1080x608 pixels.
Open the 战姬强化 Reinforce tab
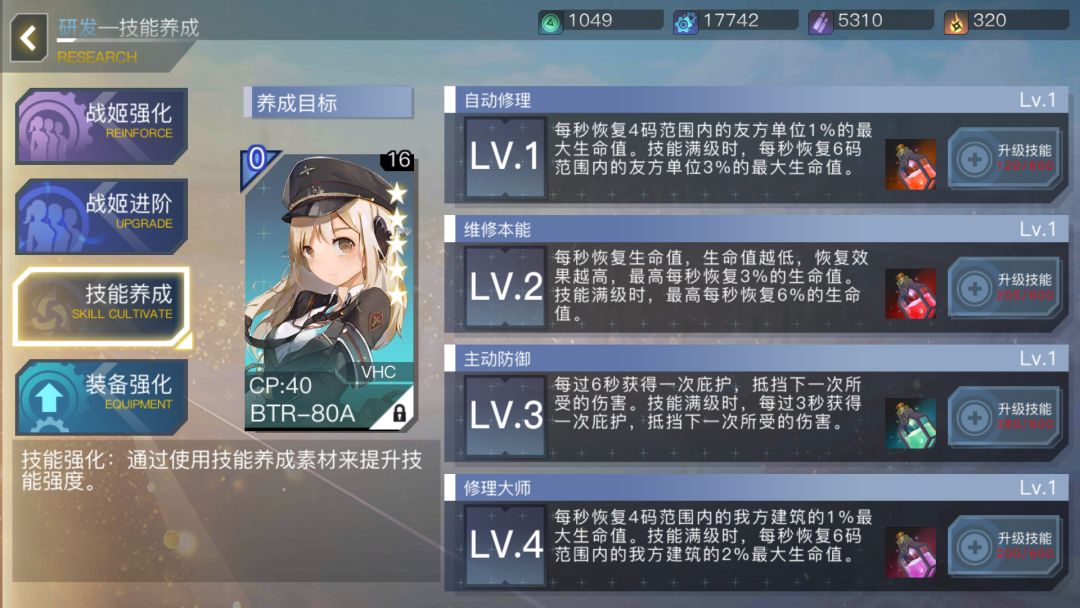coord(101,126)
